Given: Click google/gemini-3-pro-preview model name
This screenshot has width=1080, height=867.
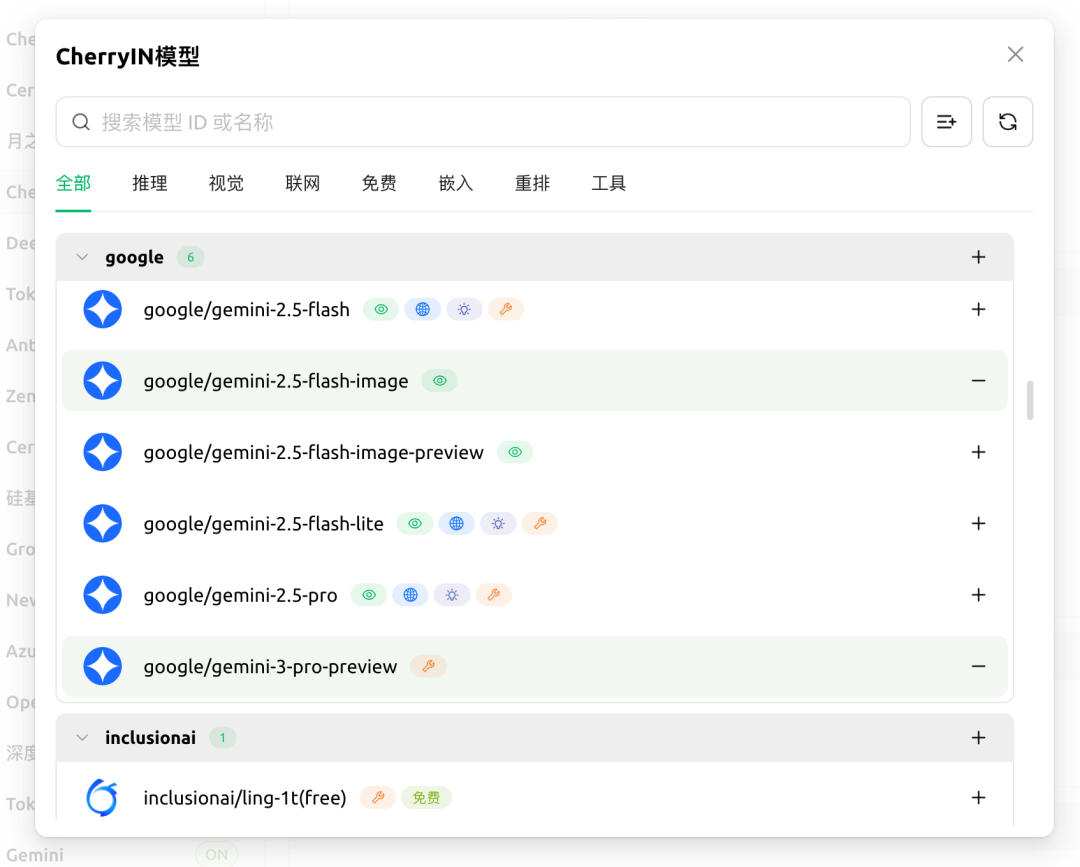Looking at the screenshot, I should point(270,667).
